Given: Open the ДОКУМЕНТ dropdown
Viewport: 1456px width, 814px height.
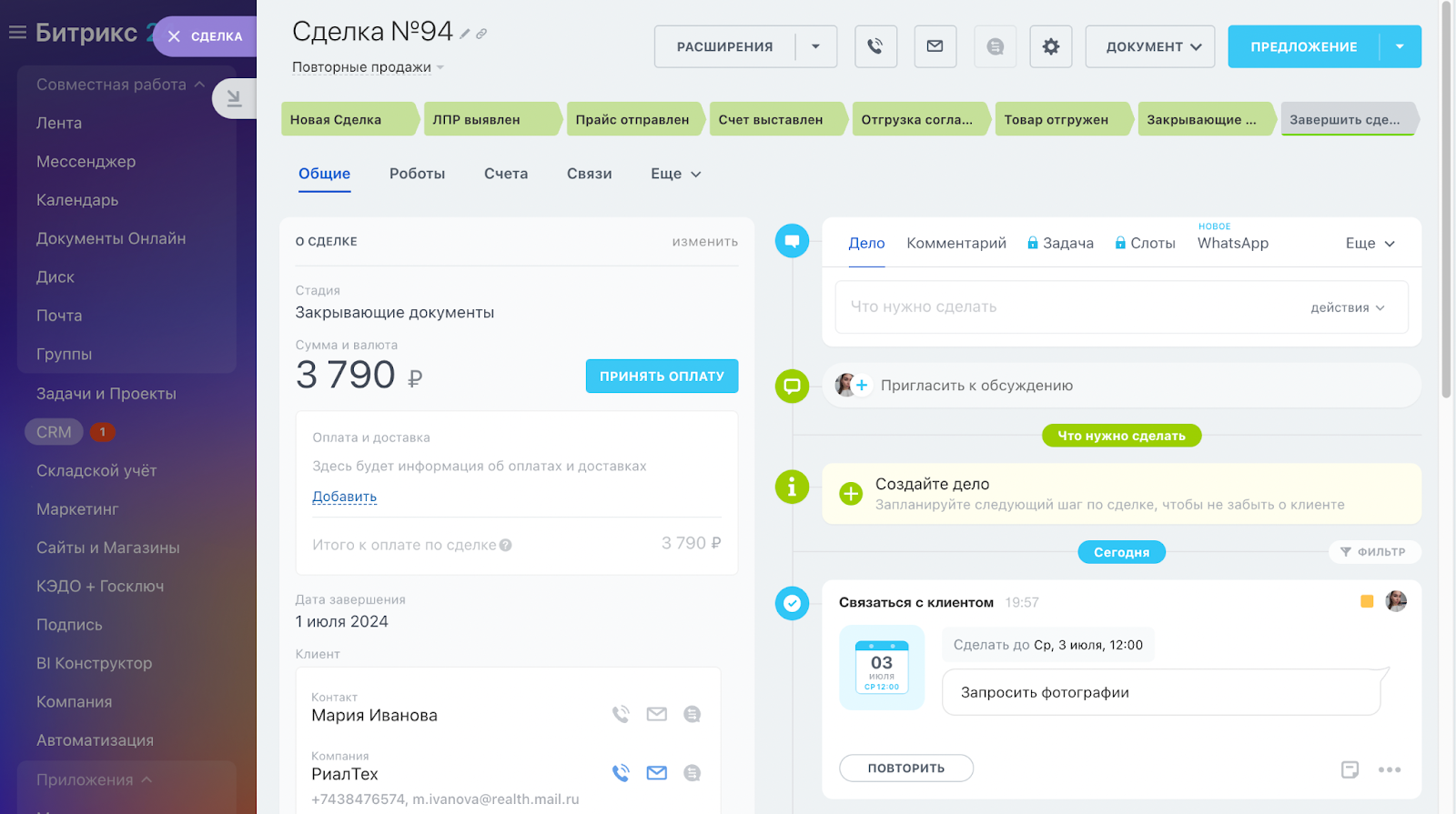Looking at the screenshot, I should [1150, 46].
